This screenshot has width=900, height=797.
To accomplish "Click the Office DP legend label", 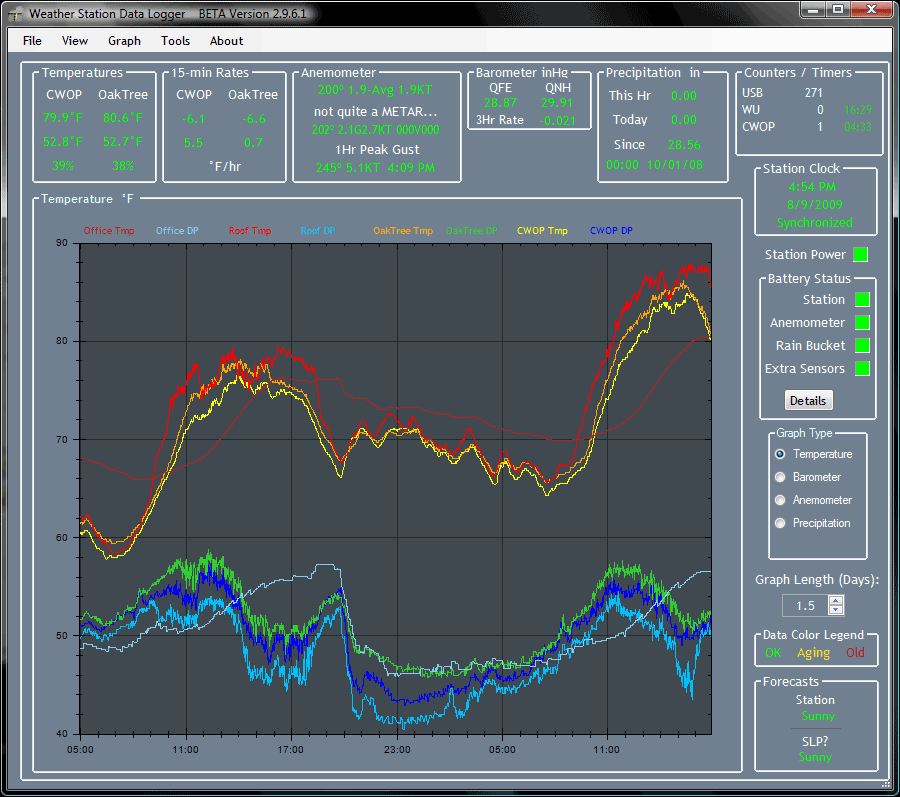I will click(x=177, y=231).
